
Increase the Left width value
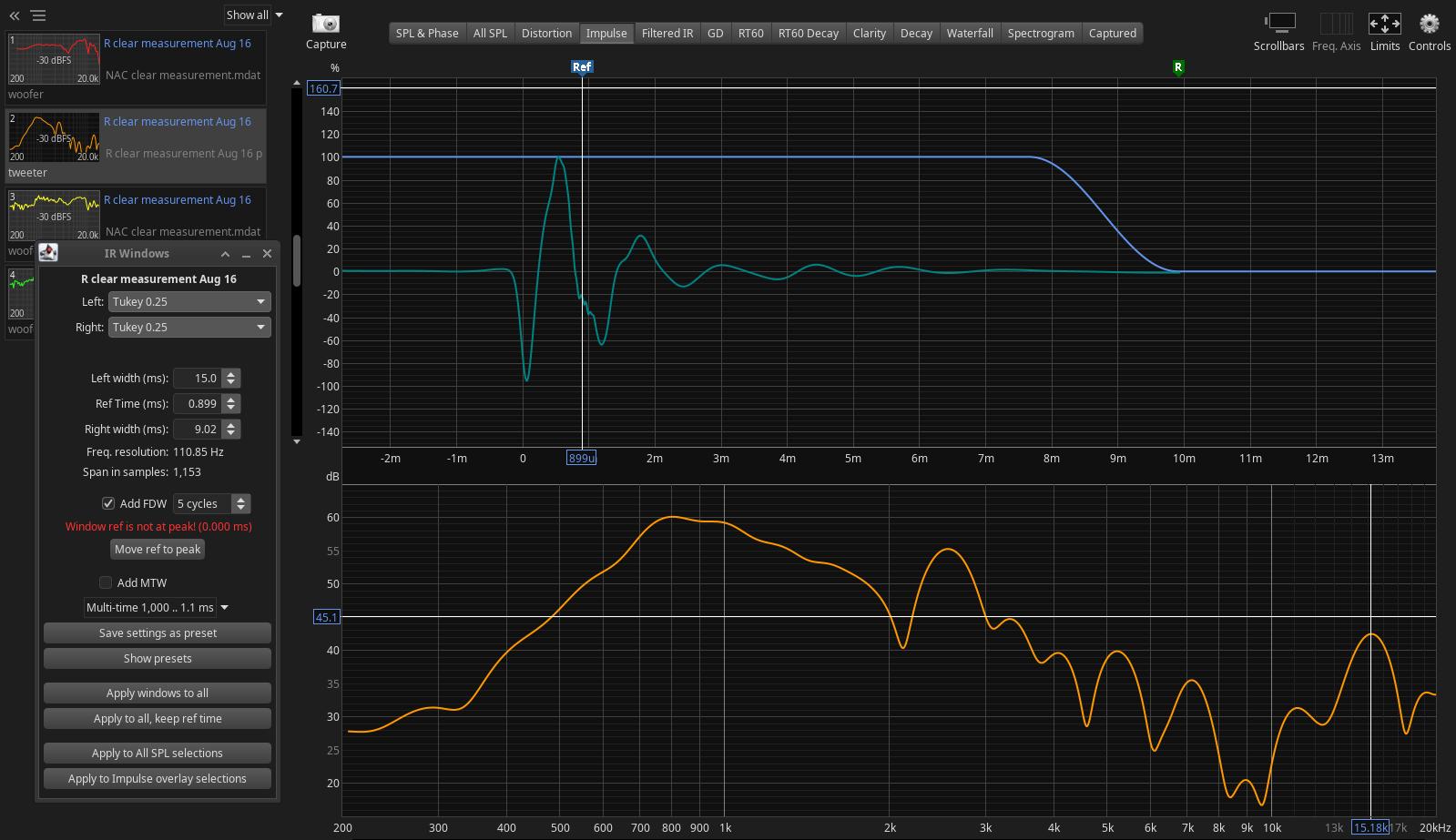point(231,373)
